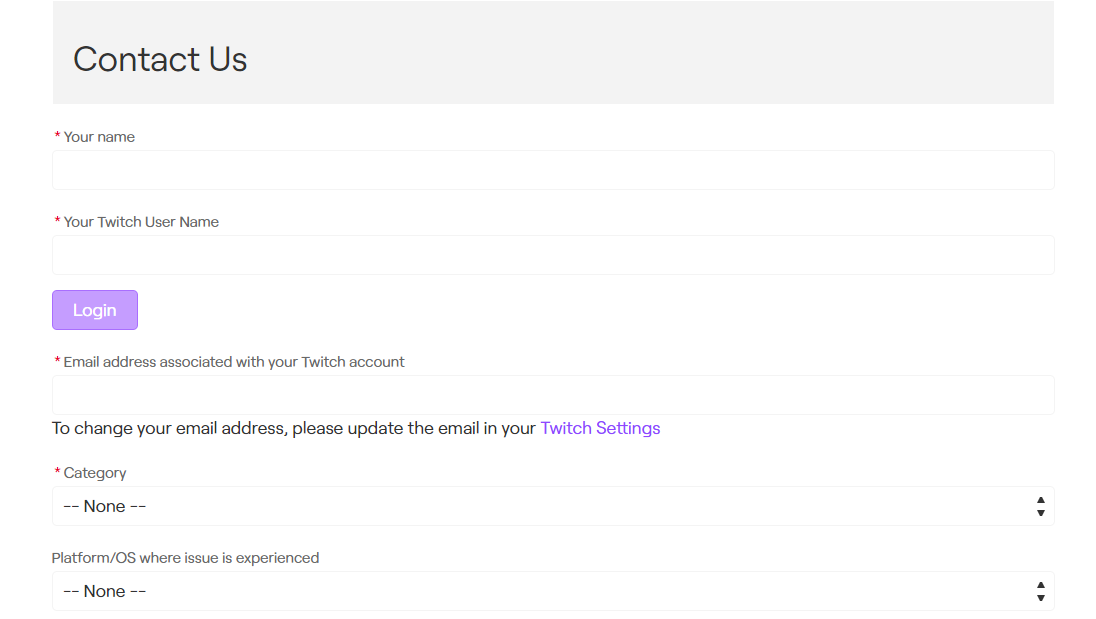Click the Category field label
This screenshot has height=619, width=1096.
95,473
